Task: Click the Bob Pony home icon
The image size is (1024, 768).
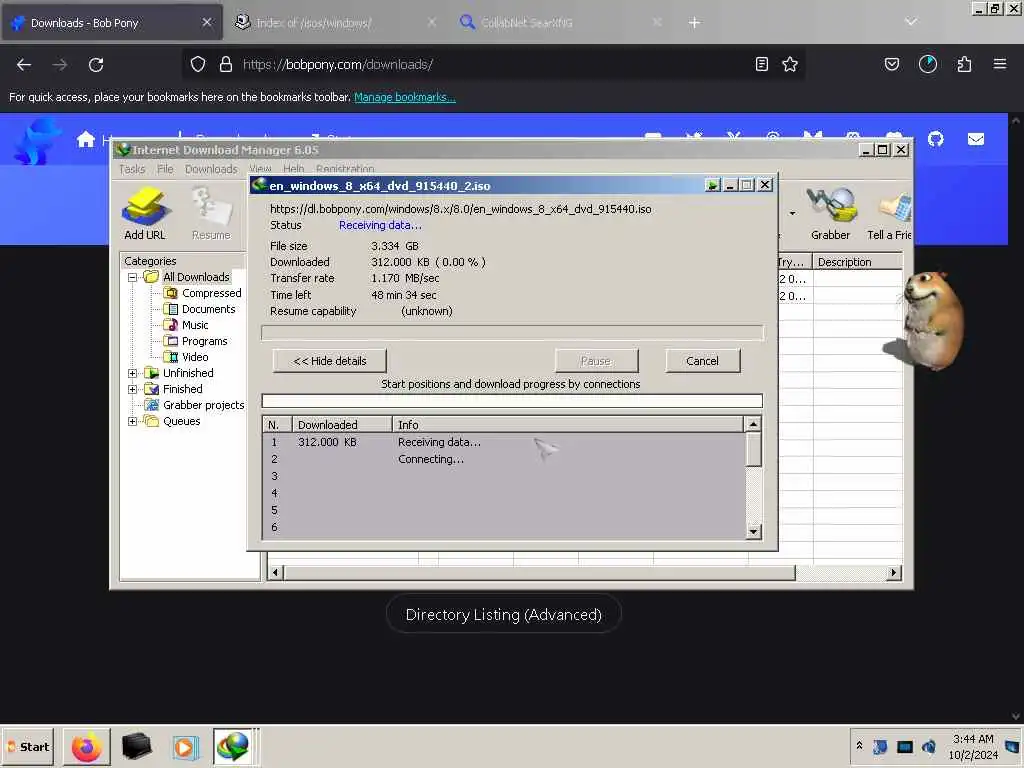Action: click(x=86, y=139)
